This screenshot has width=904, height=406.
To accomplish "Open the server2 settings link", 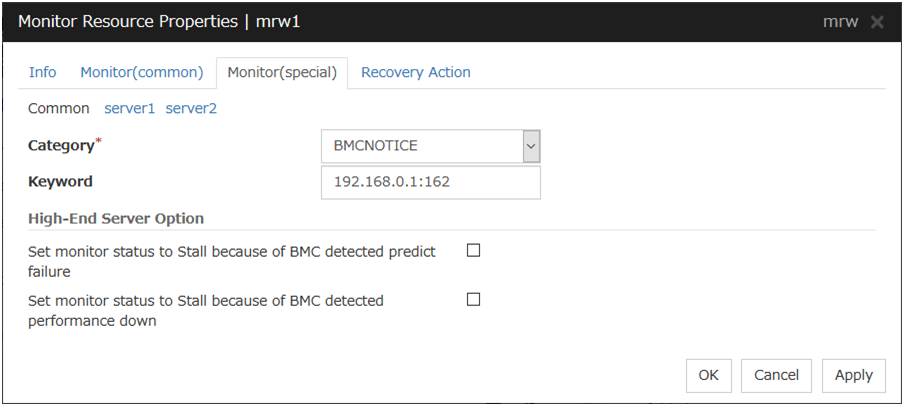I will point(191,108).
